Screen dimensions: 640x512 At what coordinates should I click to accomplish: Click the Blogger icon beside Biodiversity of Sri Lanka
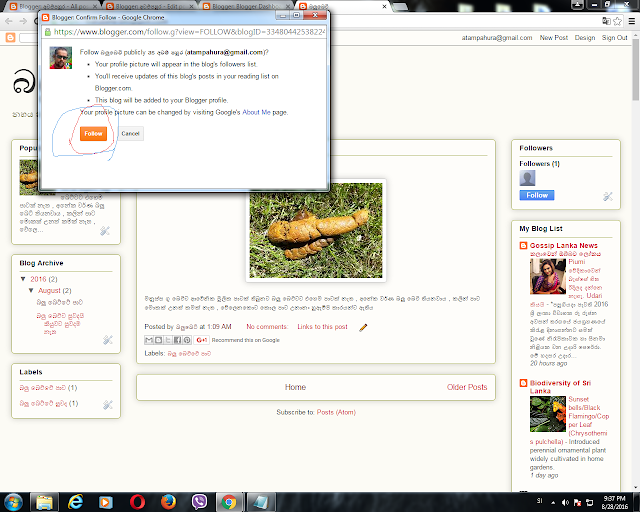(523, 383)
